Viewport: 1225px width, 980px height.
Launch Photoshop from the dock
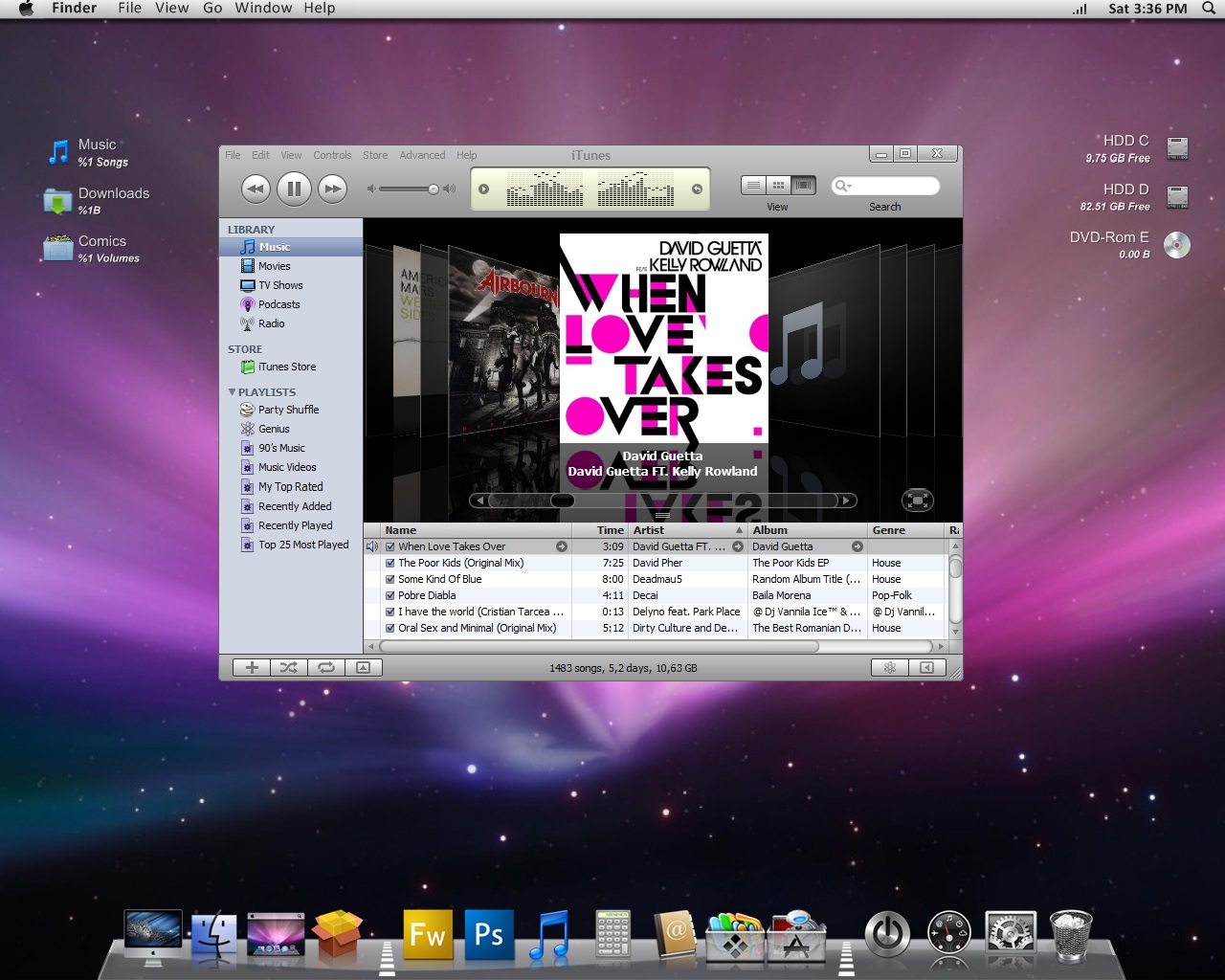coord(488,934)
